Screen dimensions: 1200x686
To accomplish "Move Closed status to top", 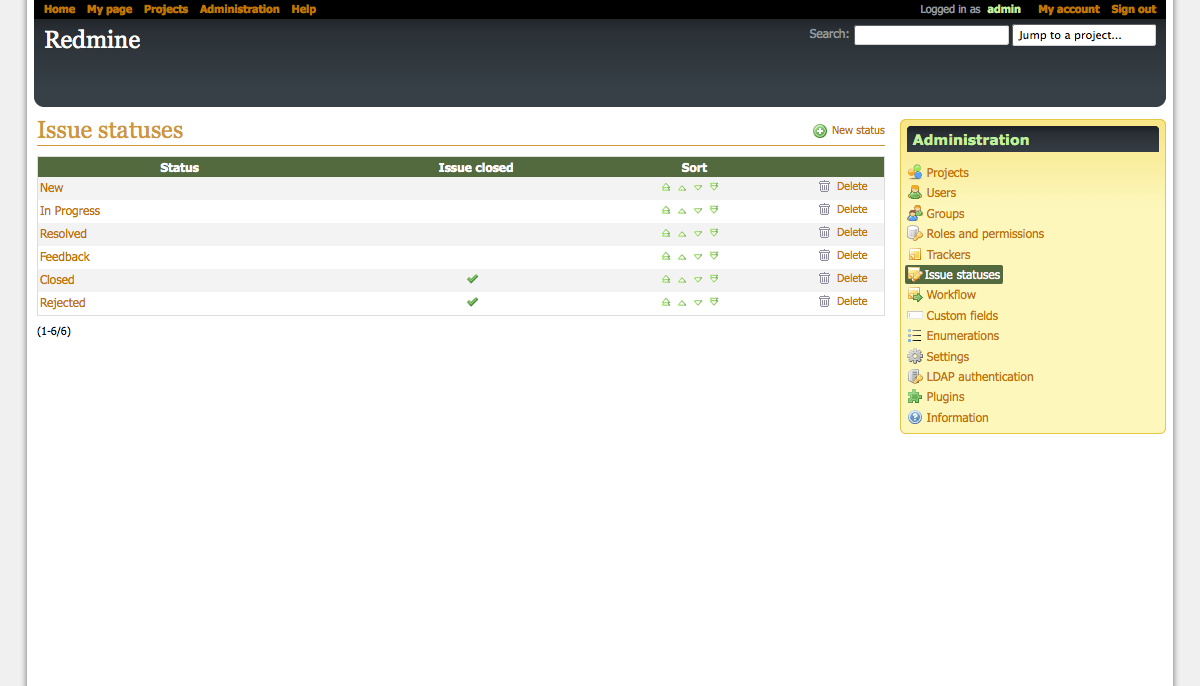I will (666, 279).
